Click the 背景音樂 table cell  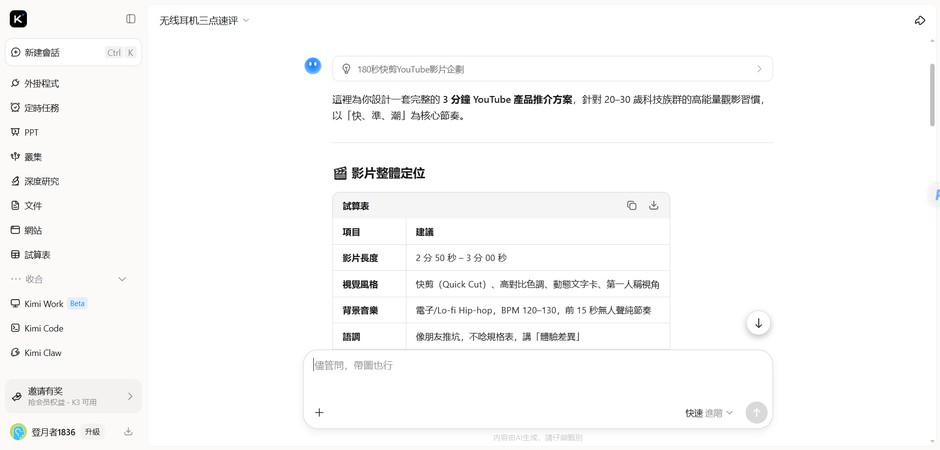click(369, 310)
